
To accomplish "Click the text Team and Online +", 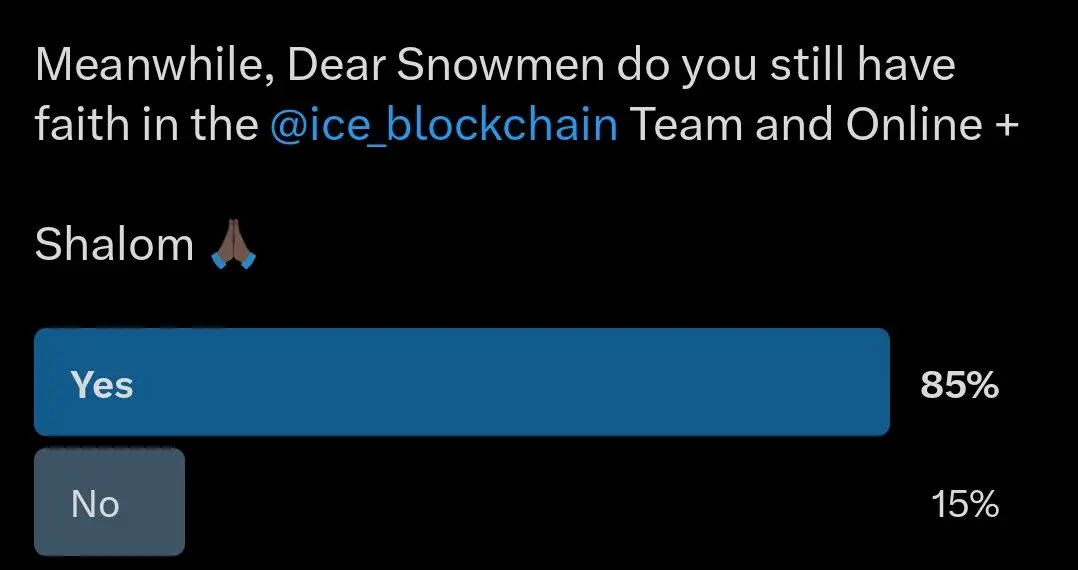I will pos(824,125).
